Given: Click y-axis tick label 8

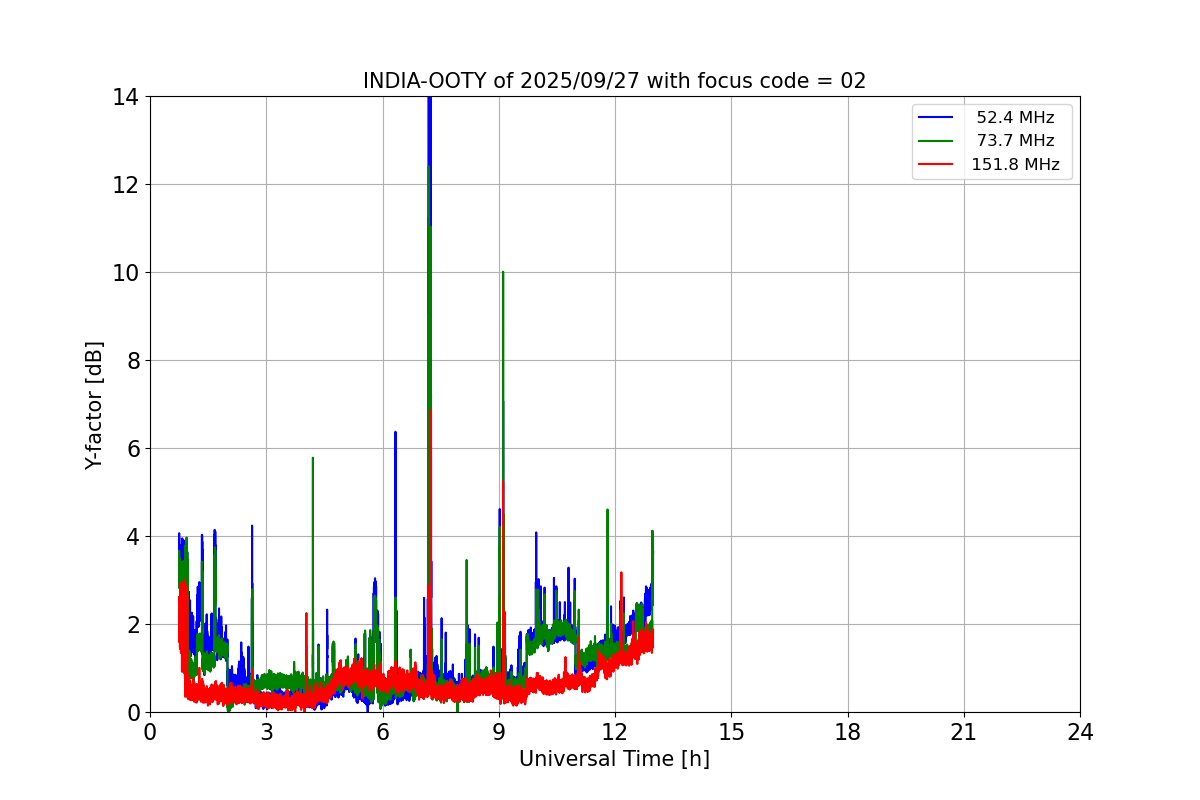Looking at the screenshot, I should point(131,361).
